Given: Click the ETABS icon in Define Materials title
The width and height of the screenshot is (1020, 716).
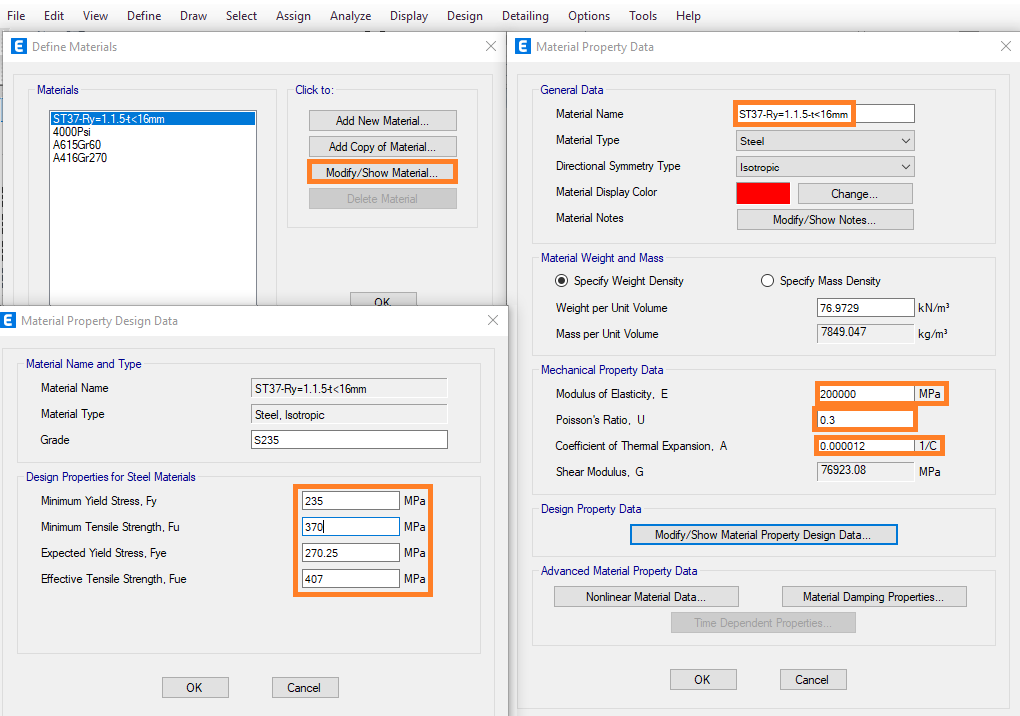Looking at the screenshot, I should tap(19, 46).
